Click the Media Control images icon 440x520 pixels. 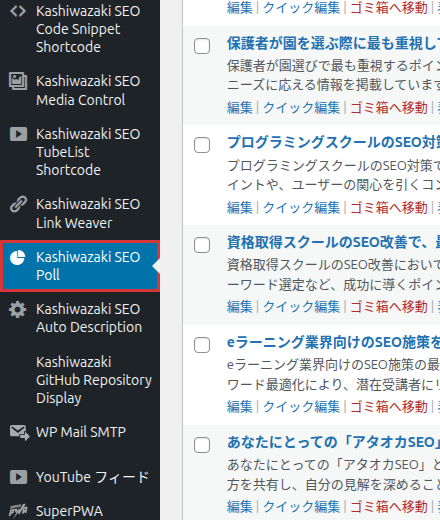point(18,81)
